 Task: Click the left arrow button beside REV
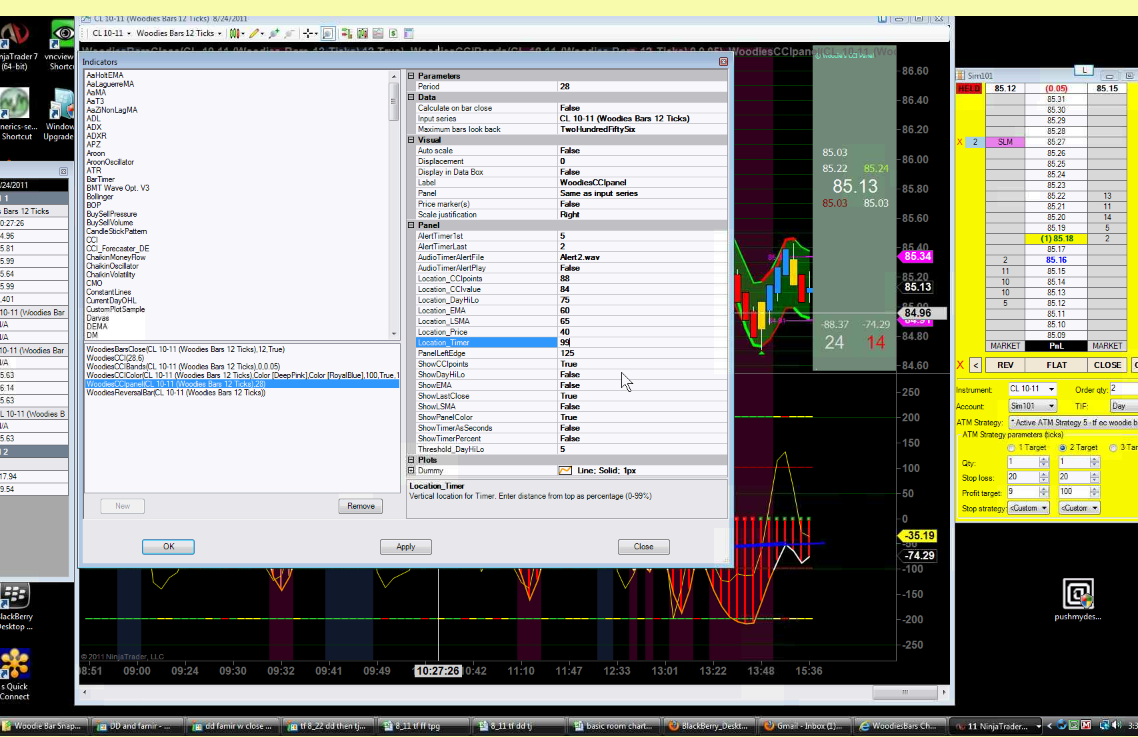(975, 365)
